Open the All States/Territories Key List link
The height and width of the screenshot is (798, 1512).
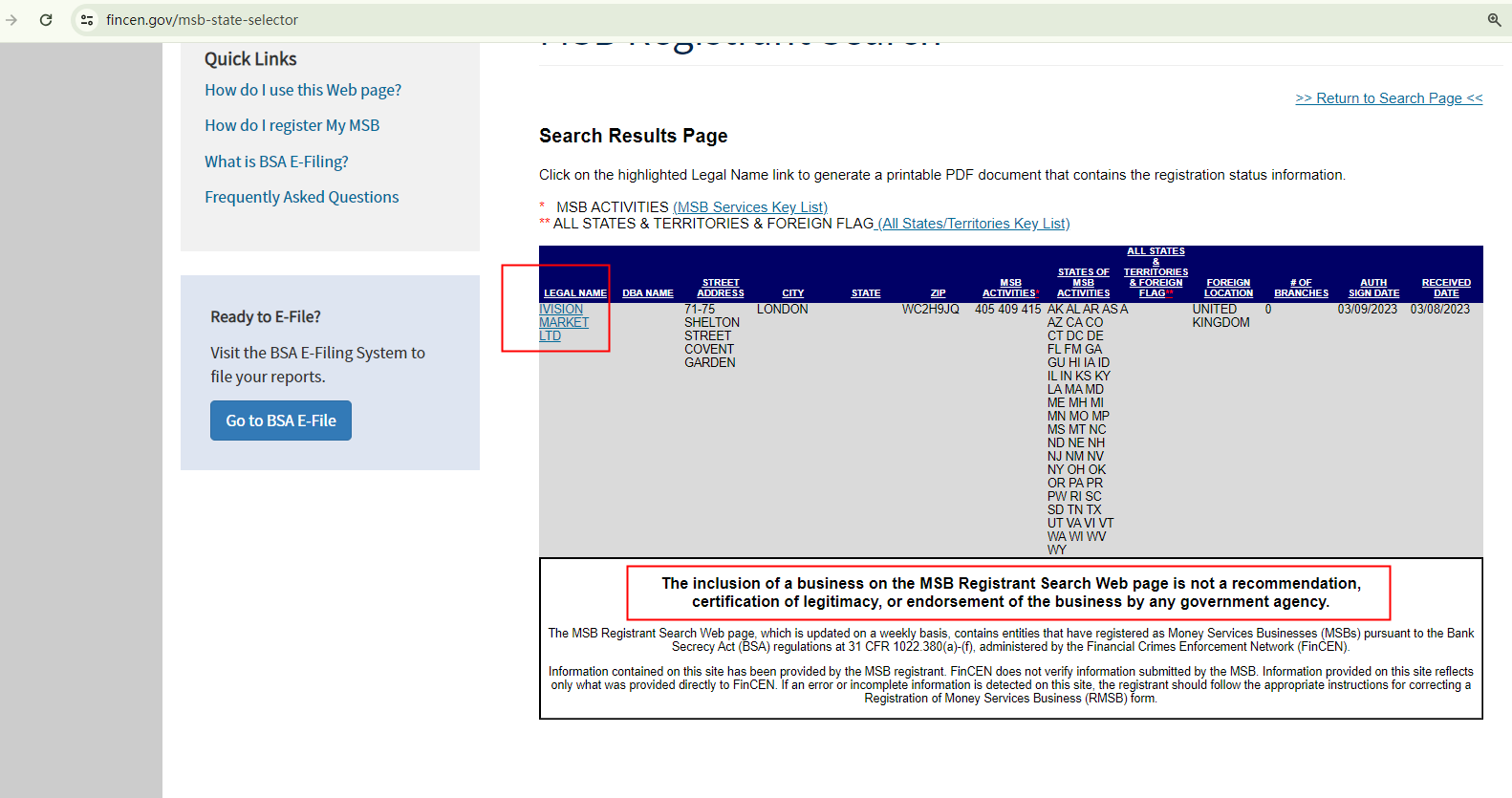(974, 224)
